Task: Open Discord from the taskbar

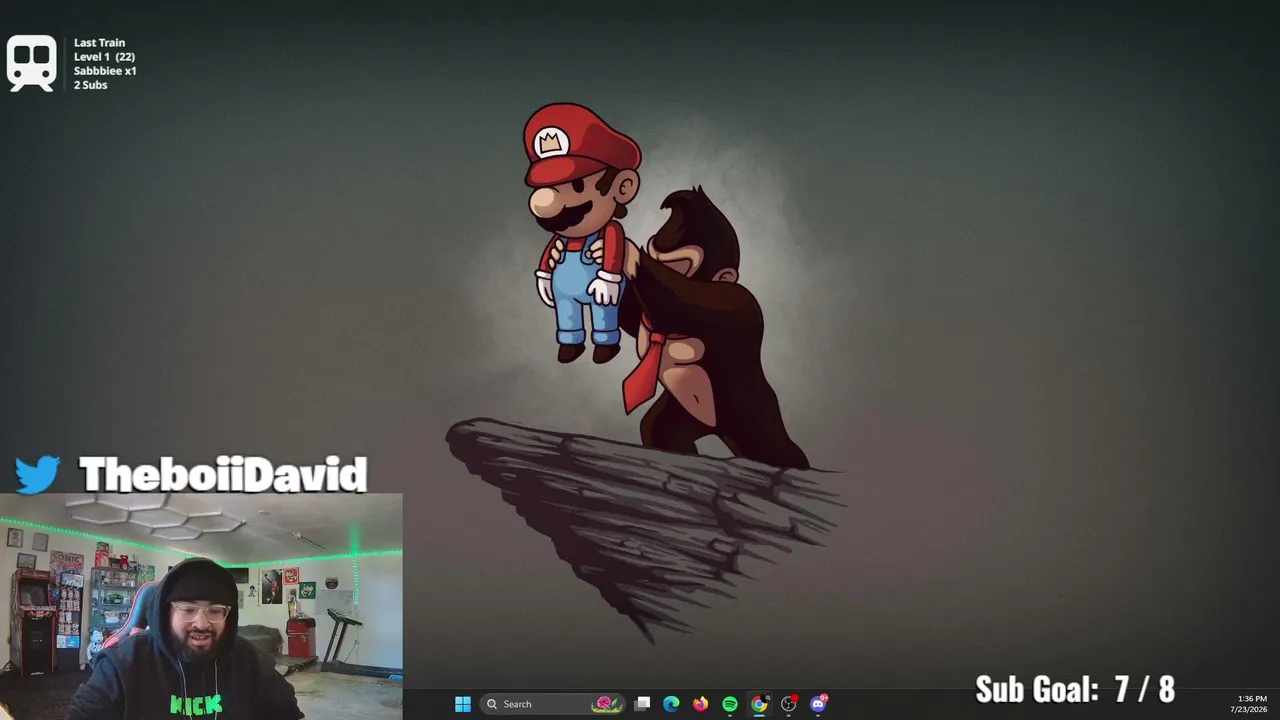Action: click(819, 704)
